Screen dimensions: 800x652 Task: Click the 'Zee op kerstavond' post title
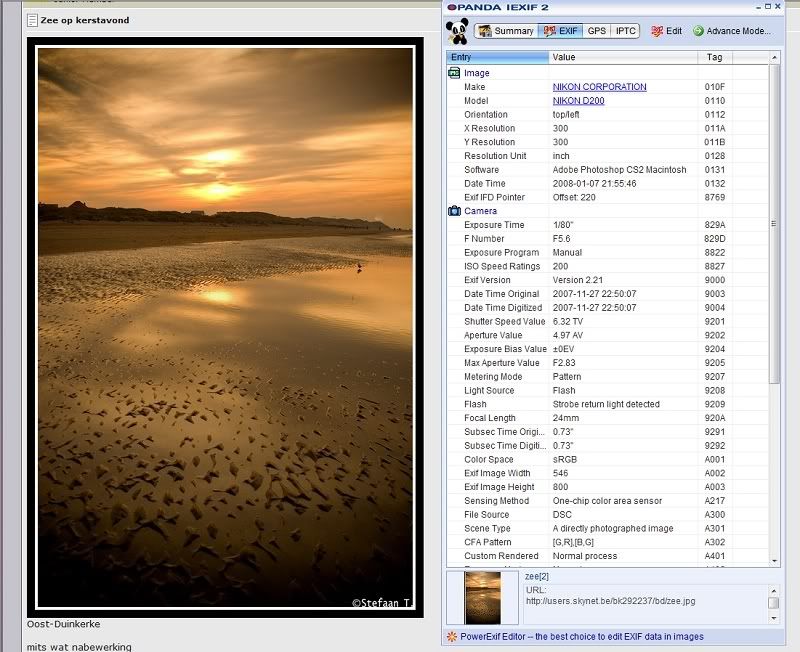click(x=85, y=20)
